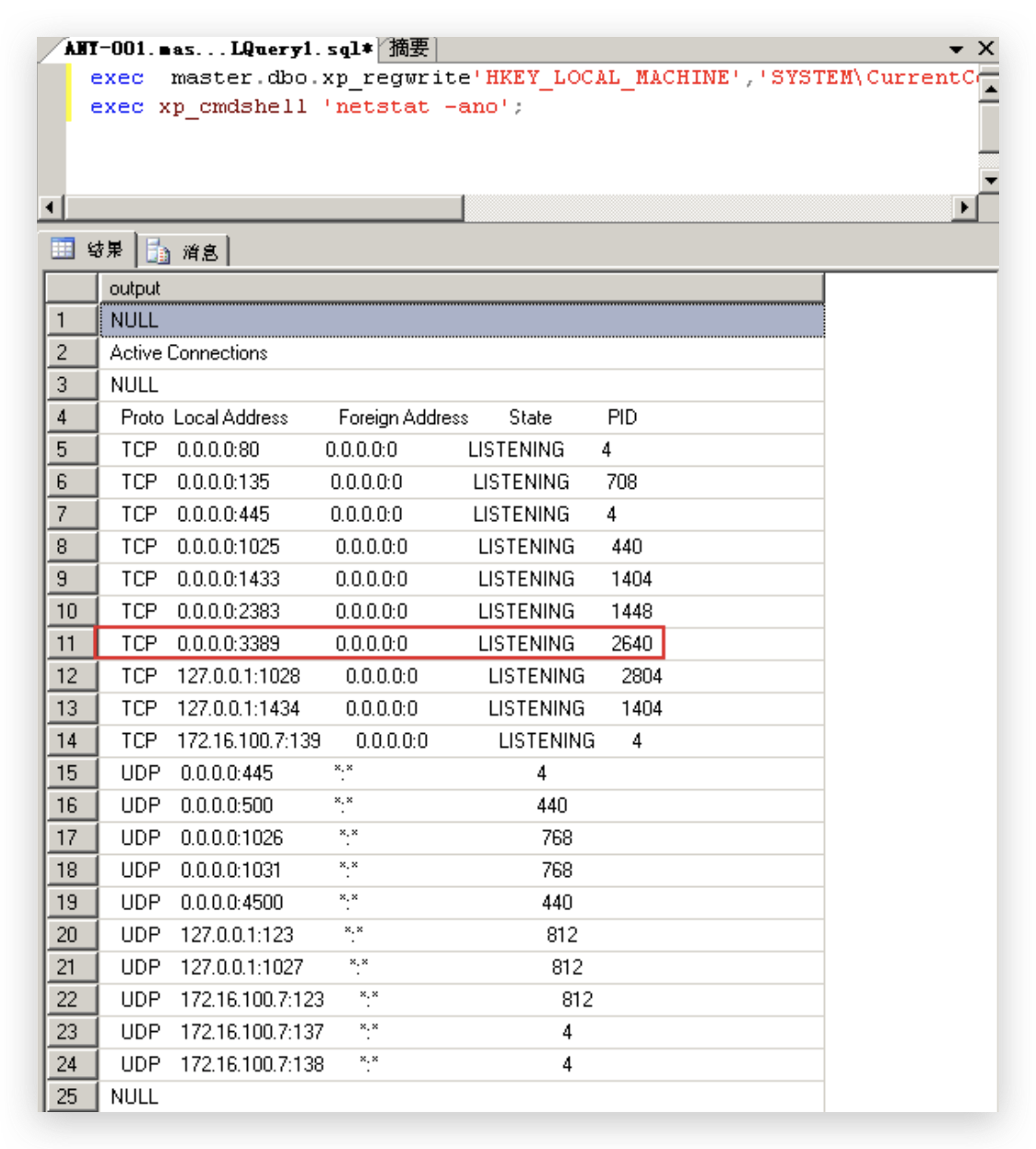Viewport: 1036px width, 1149px height.
Task: Select row header 1
Action: click(x=72, y=320)
